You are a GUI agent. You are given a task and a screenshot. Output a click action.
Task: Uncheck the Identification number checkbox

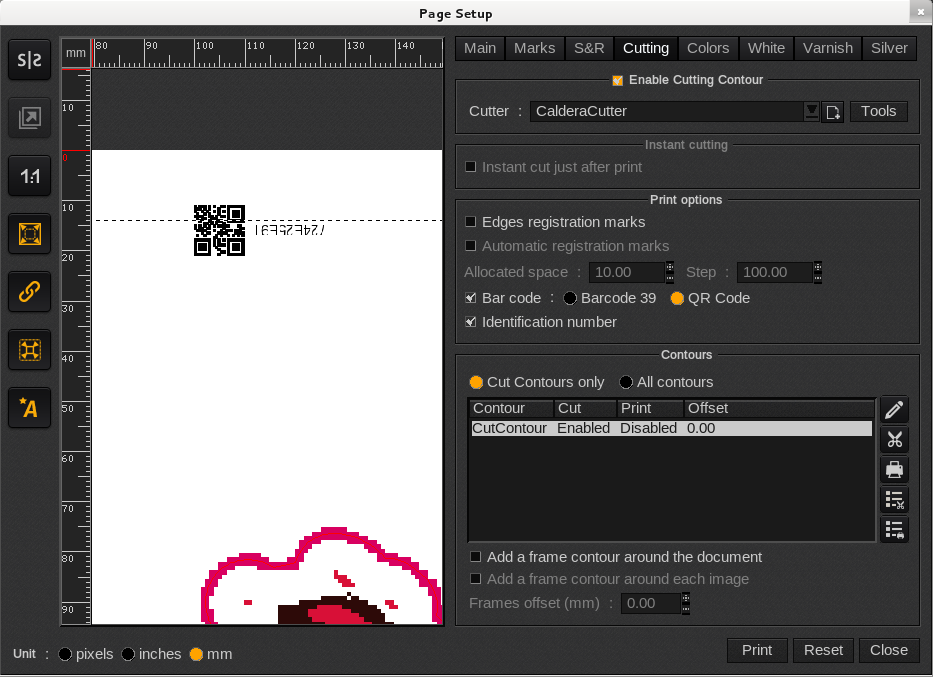(x=472, y=322)
